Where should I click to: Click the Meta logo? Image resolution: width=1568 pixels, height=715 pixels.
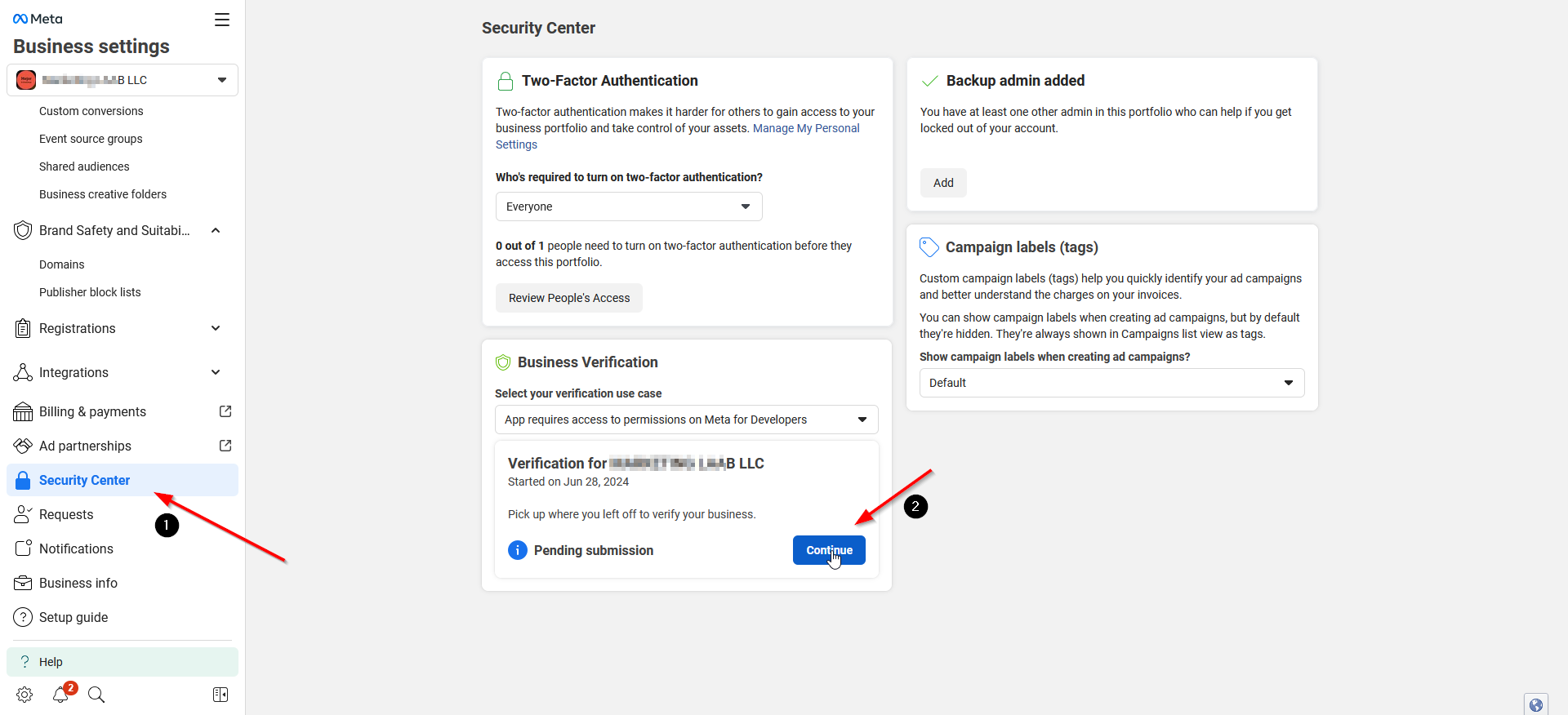coord(38,19)
